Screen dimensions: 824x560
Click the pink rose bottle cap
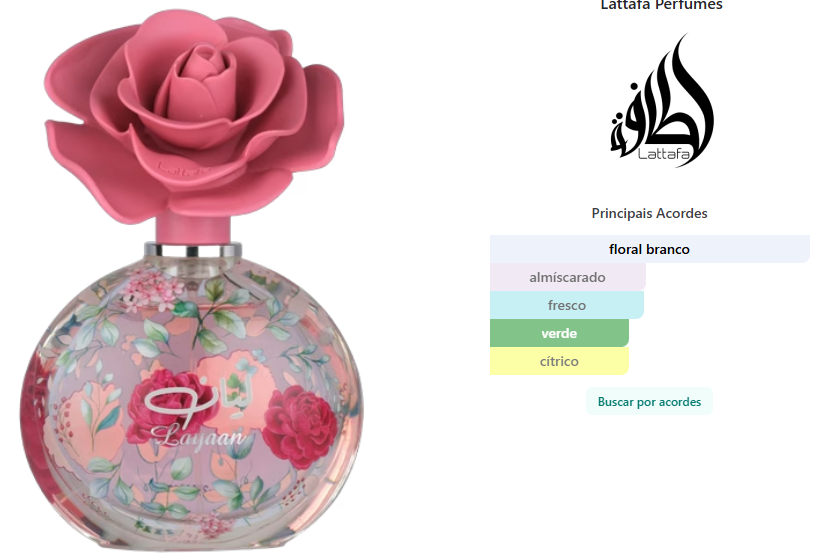(x=194, y=116)
